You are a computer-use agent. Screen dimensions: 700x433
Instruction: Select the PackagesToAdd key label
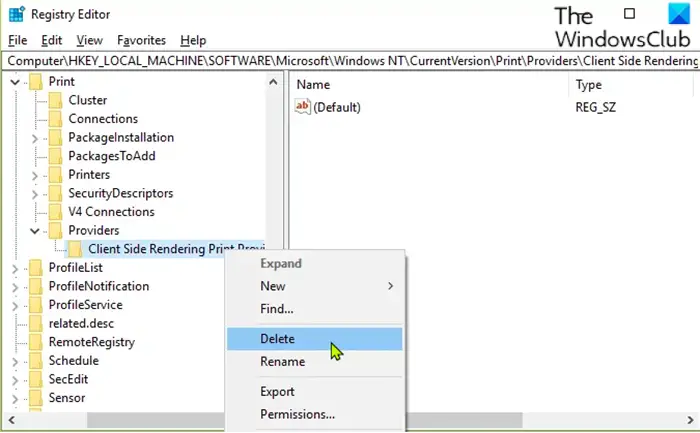click(x=112, y=156)
